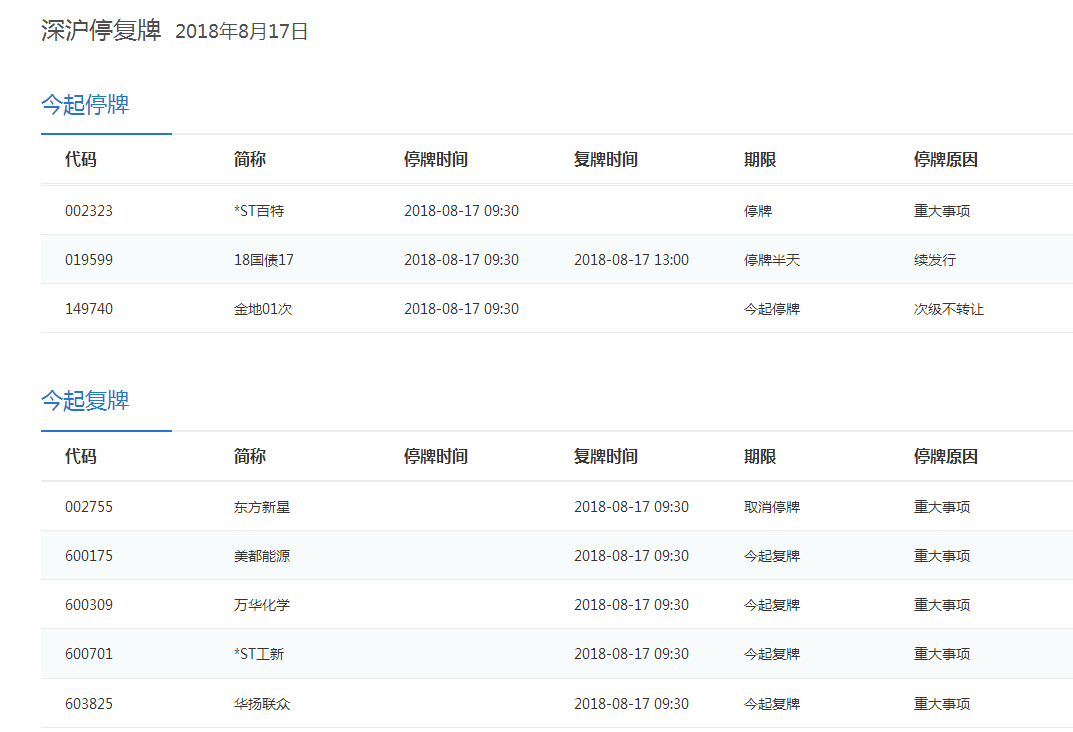Switch to the 今起复牌 section tab
This screenshot has height=732, width=1073.
click(85, 402)
